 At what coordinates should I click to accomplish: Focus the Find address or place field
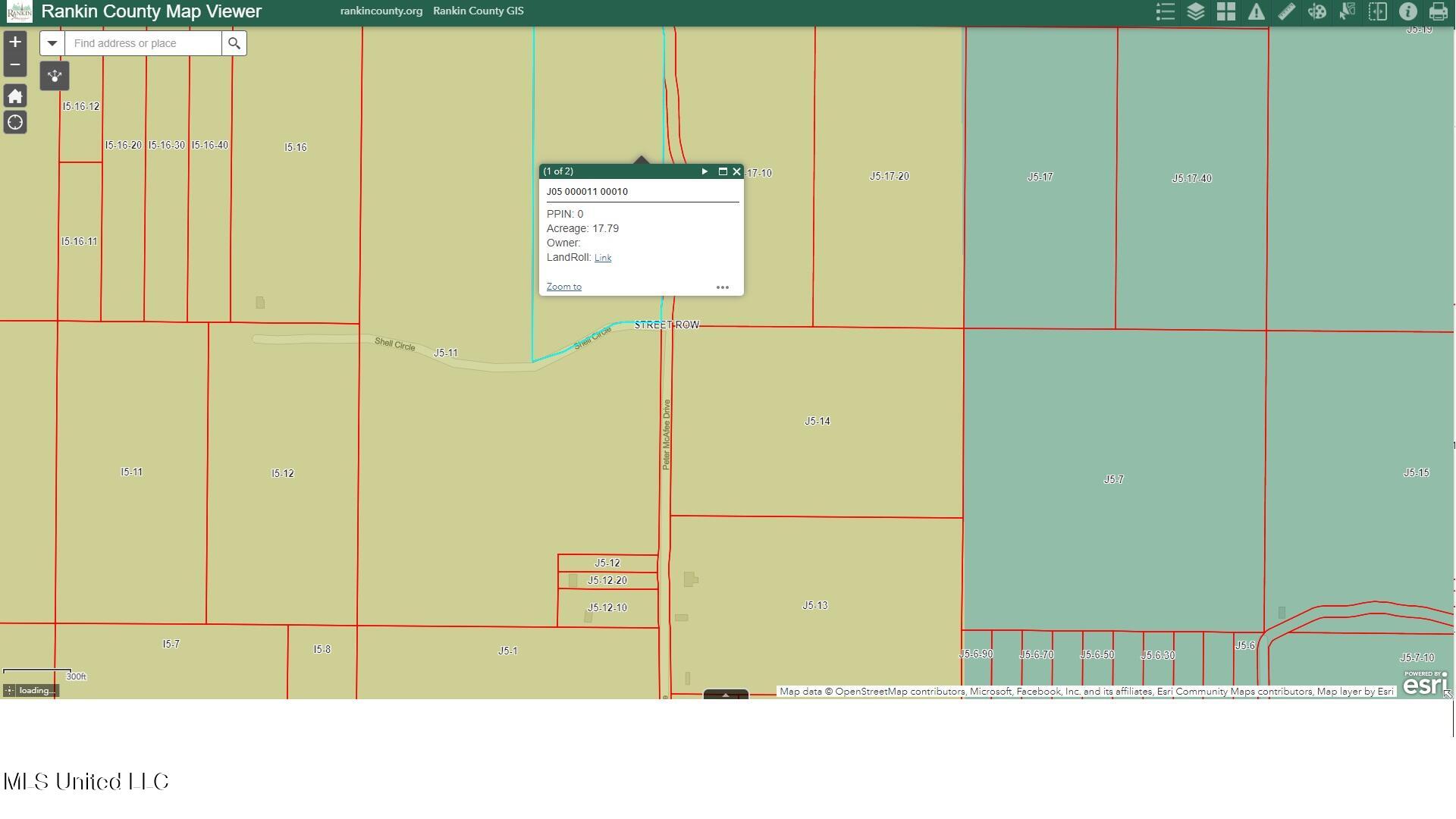(x=143, y=43)
